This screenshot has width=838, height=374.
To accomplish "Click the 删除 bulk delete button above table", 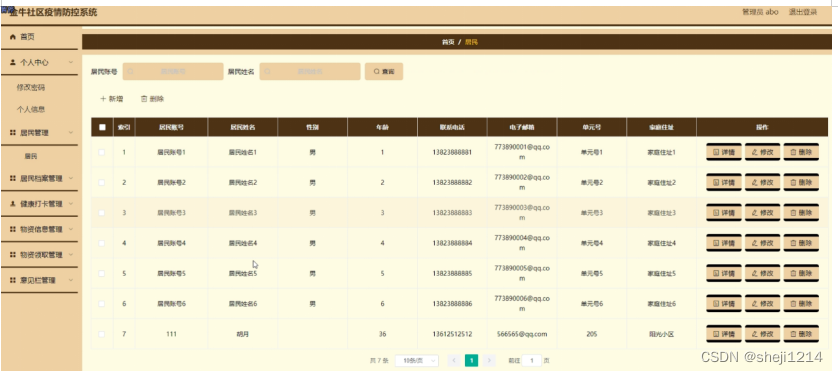I will tap(152, 99).
